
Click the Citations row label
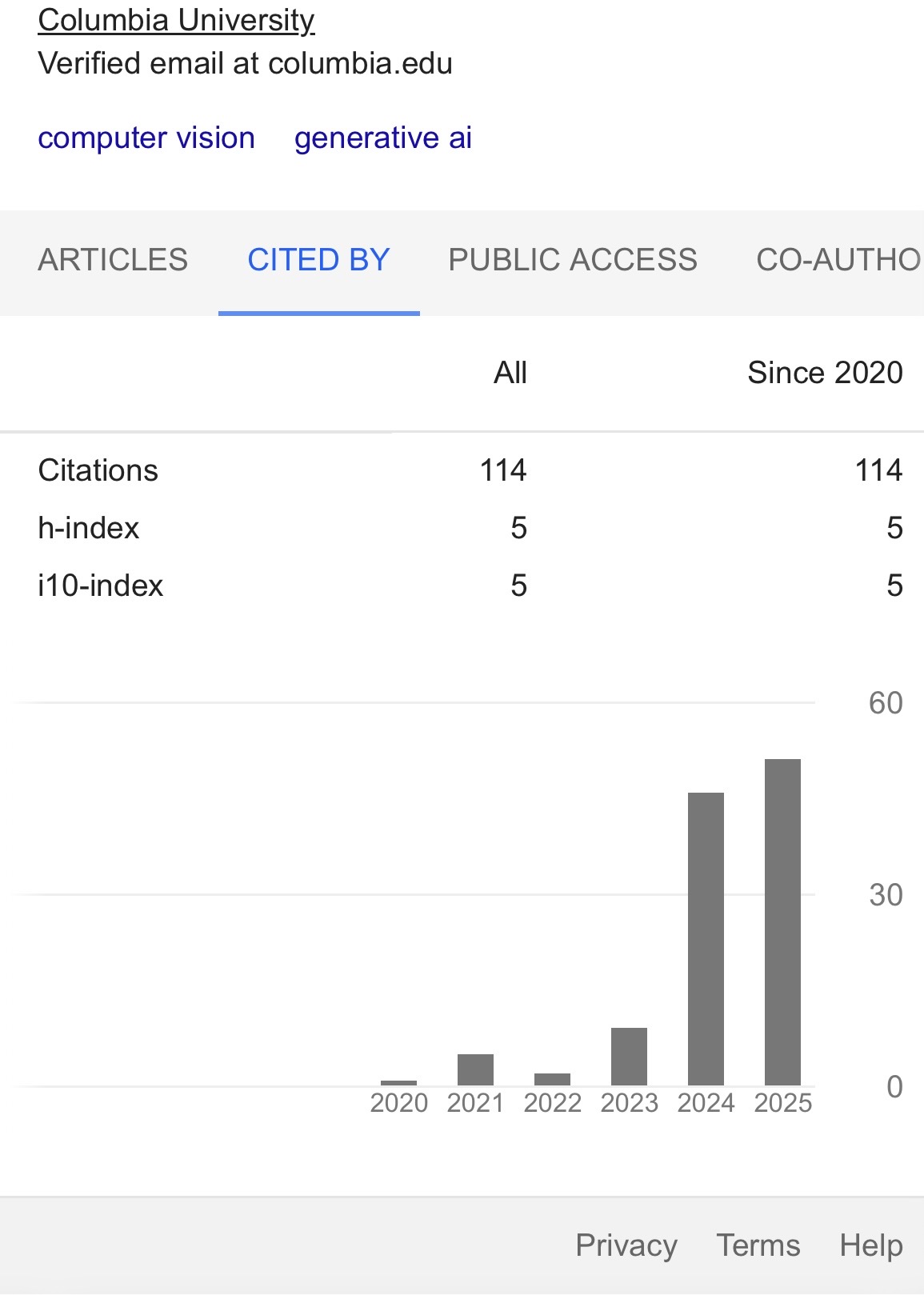tap(98, 470)
